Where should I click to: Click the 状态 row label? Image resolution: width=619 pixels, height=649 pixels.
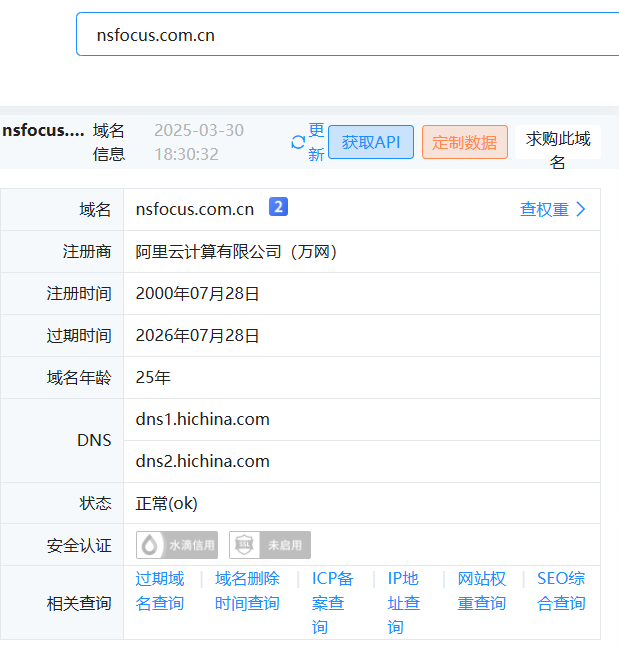pyautogui.click(x=95, y=503)
